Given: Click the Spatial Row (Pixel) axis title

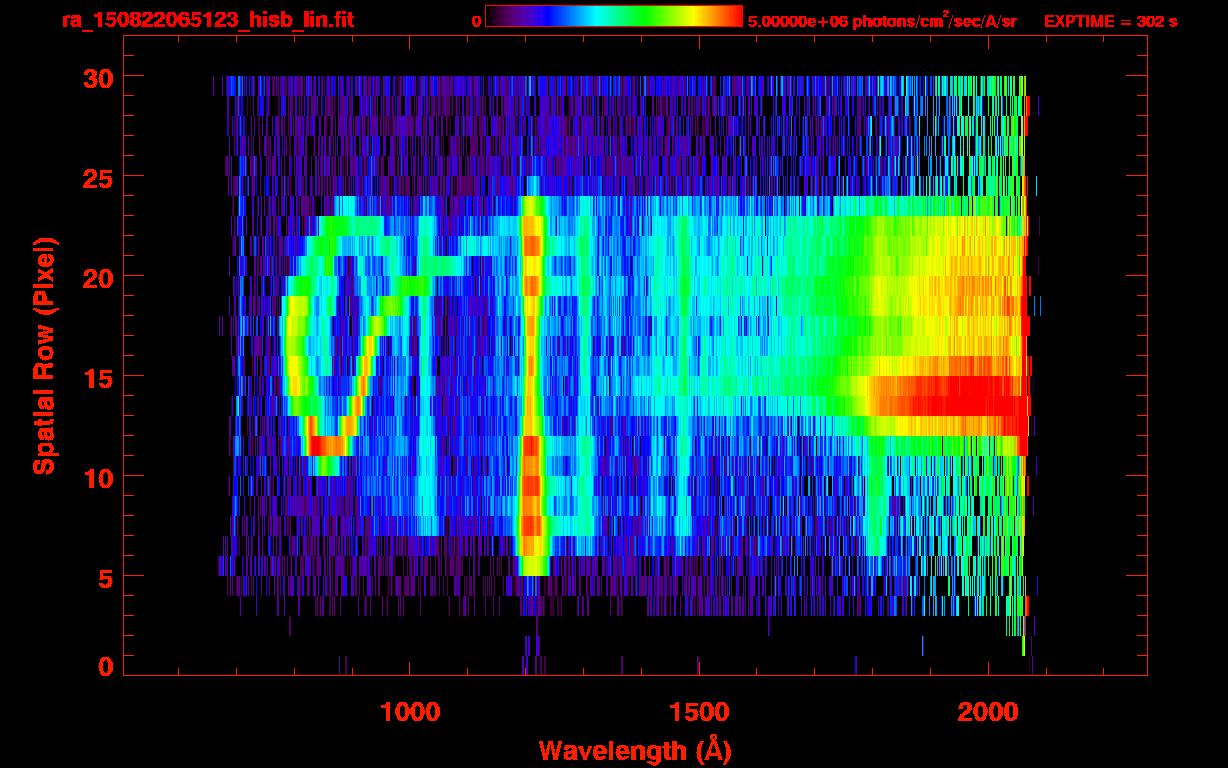Looking at the screenshot, I should 45,356.
